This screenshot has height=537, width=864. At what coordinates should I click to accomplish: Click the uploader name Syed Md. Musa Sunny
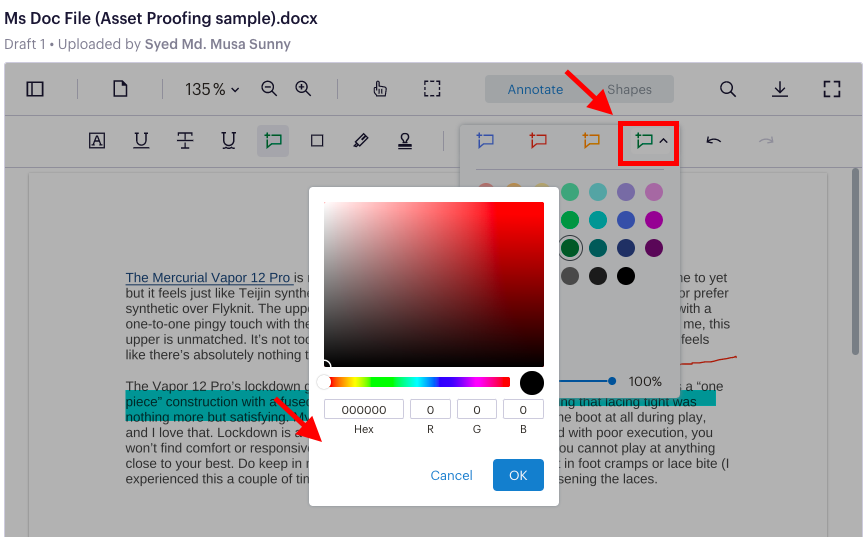coord(218,44)
